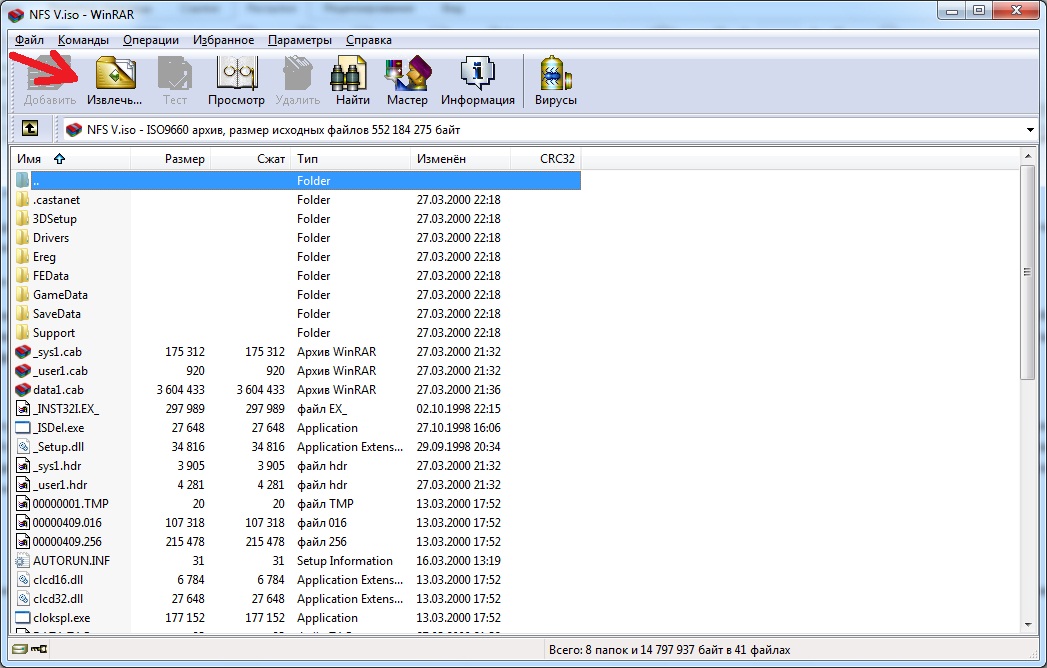This screenshot has width=1047, height=668.
Task: Open the Параметры menu
Action: (x=300, y=40)
